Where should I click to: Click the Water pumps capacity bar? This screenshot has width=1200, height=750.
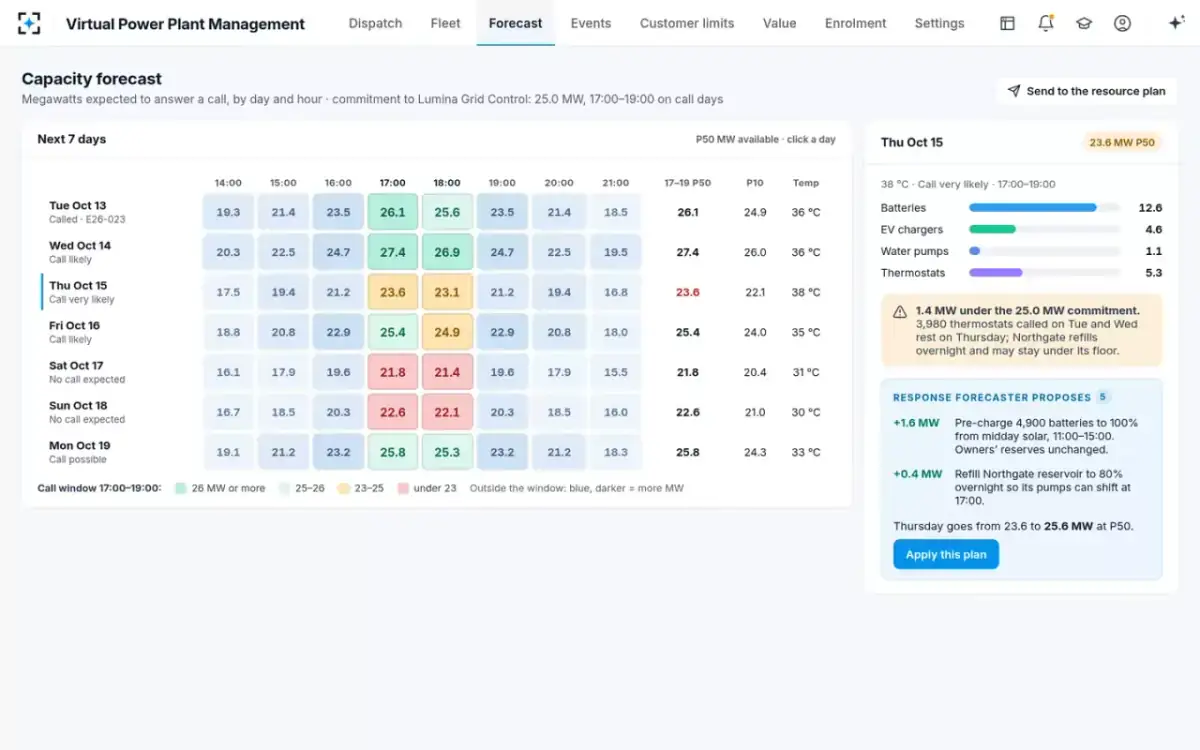pyautogui.click(x=1044, y=252)
